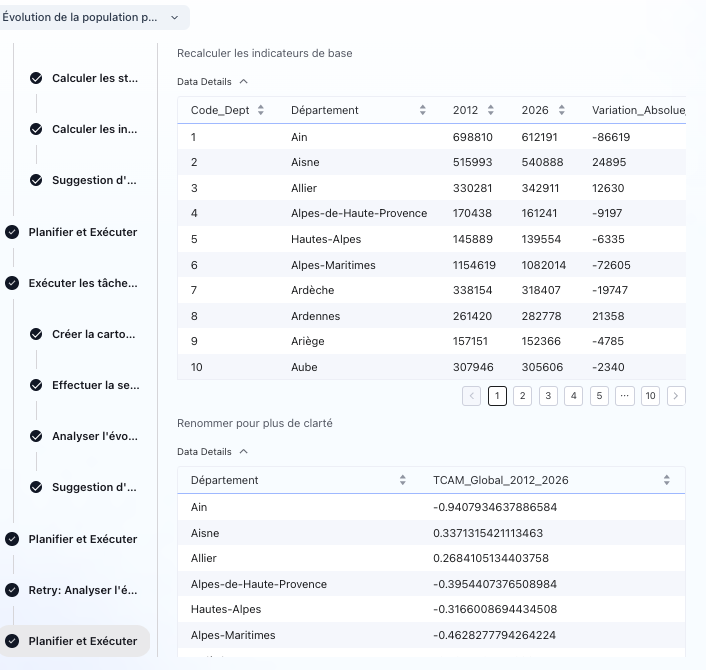Sort by the 2012 population column
706x670 pixels.
(x=492, y=110)
